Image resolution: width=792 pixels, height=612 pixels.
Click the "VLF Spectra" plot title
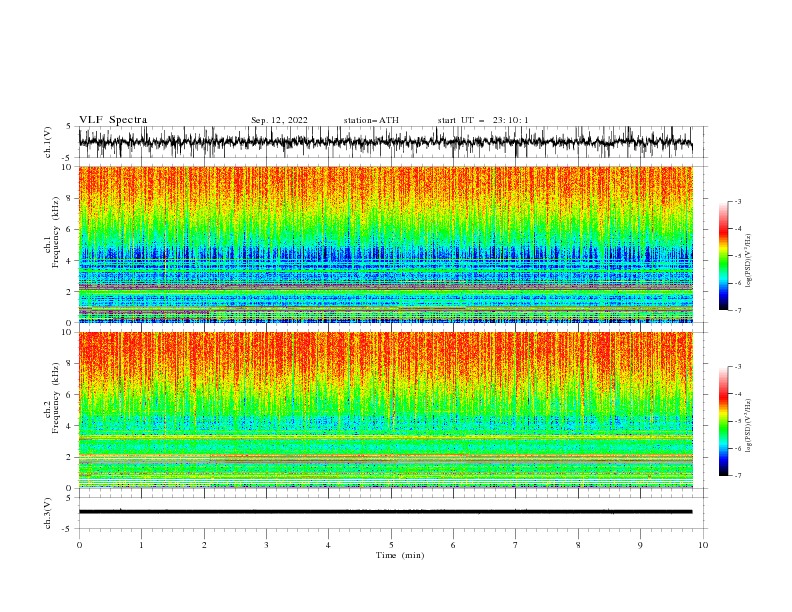113,120
